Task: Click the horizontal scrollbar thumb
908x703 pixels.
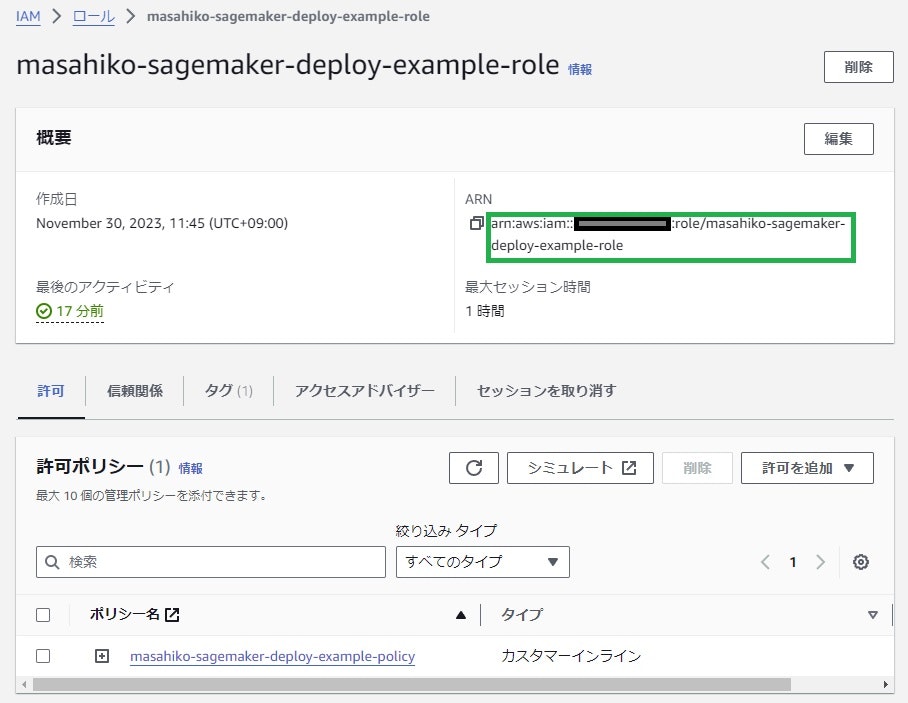Action: click(x=412, y=684)
